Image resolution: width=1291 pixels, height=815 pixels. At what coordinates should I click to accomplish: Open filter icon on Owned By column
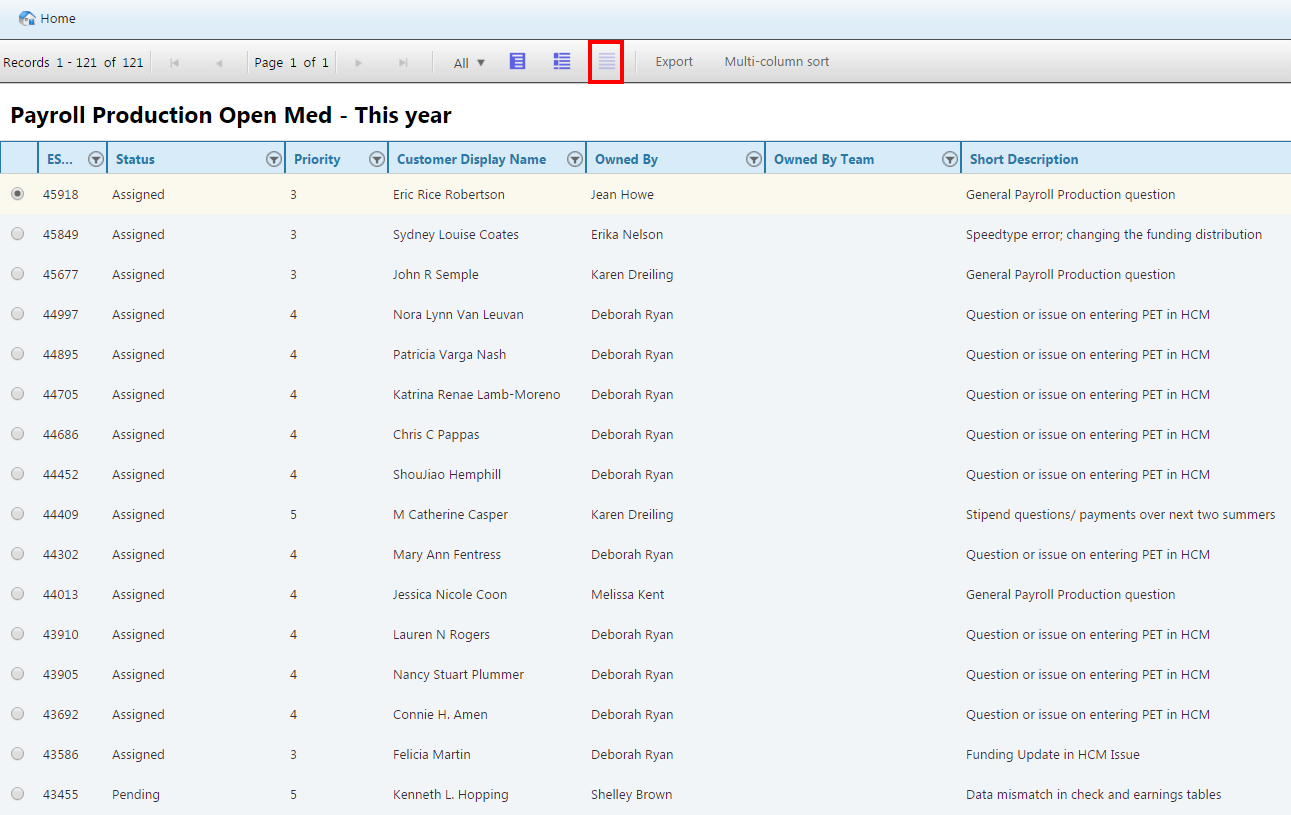pos(754,159)
